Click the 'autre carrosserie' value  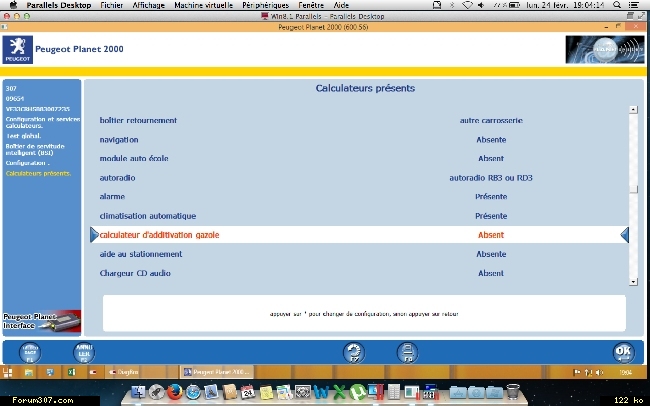click(491, 120)
